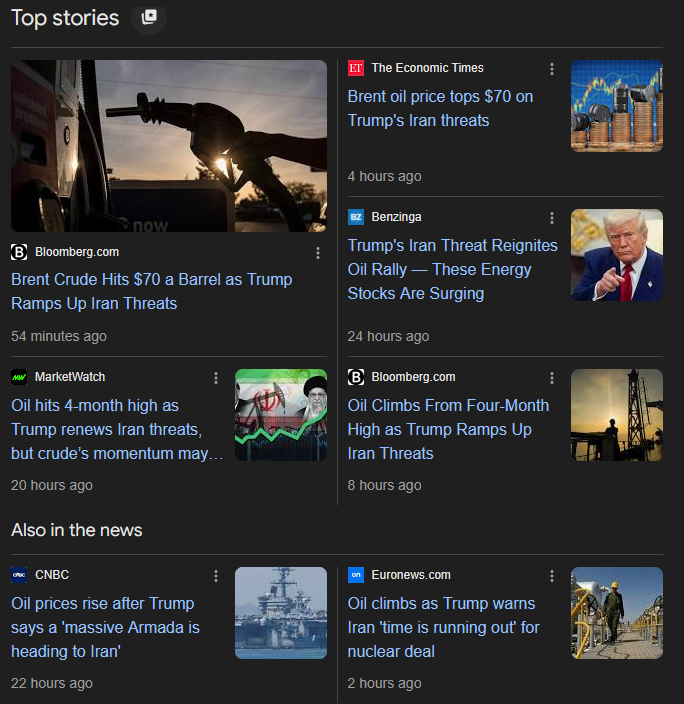Click the oil barrels and coins thumbnail
Viewport: 684px width, 704px height.
[x=617, y=106]
